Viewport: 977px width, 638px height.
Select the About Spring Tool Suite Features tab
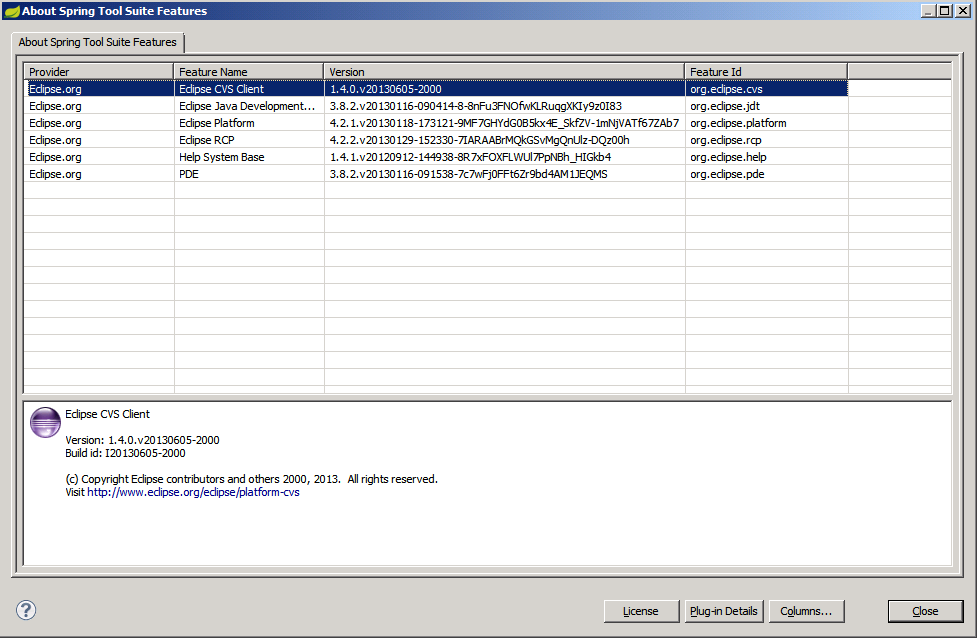[98, 42]
